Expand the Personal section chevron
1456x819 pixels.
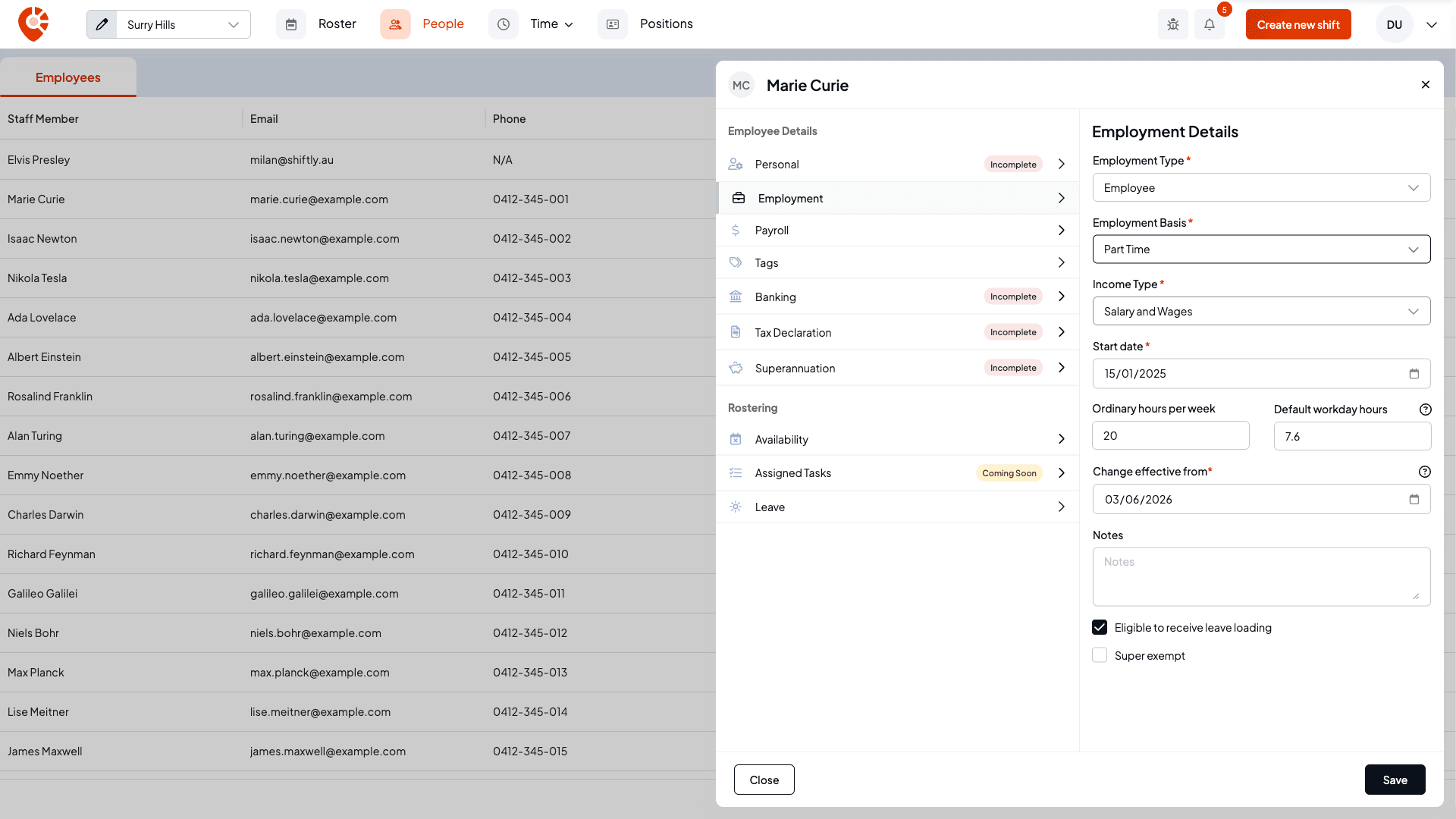pyautogui.click(x=1062, y=164)
